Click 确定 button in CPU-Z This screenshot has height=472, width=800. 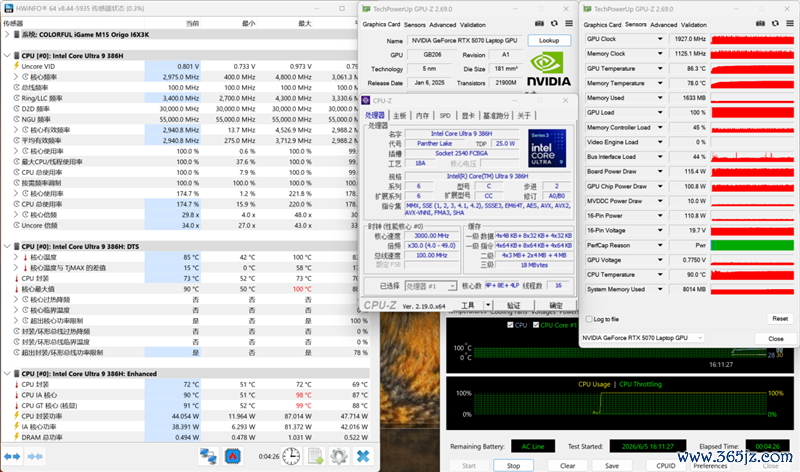click(556, 305)
